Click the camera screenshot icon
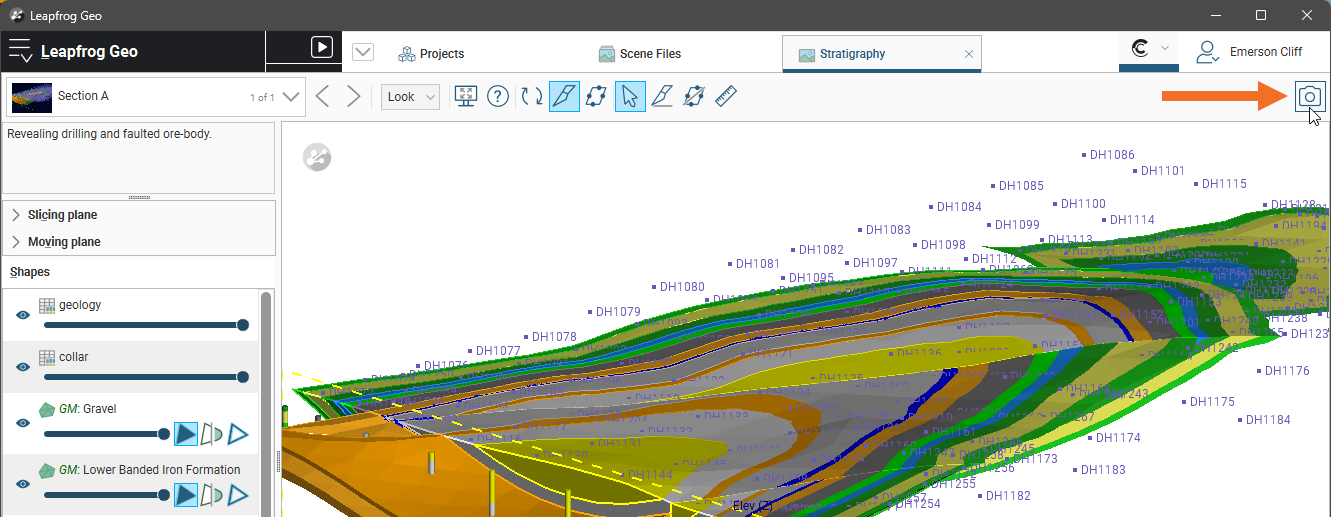 coord(1309,96)
